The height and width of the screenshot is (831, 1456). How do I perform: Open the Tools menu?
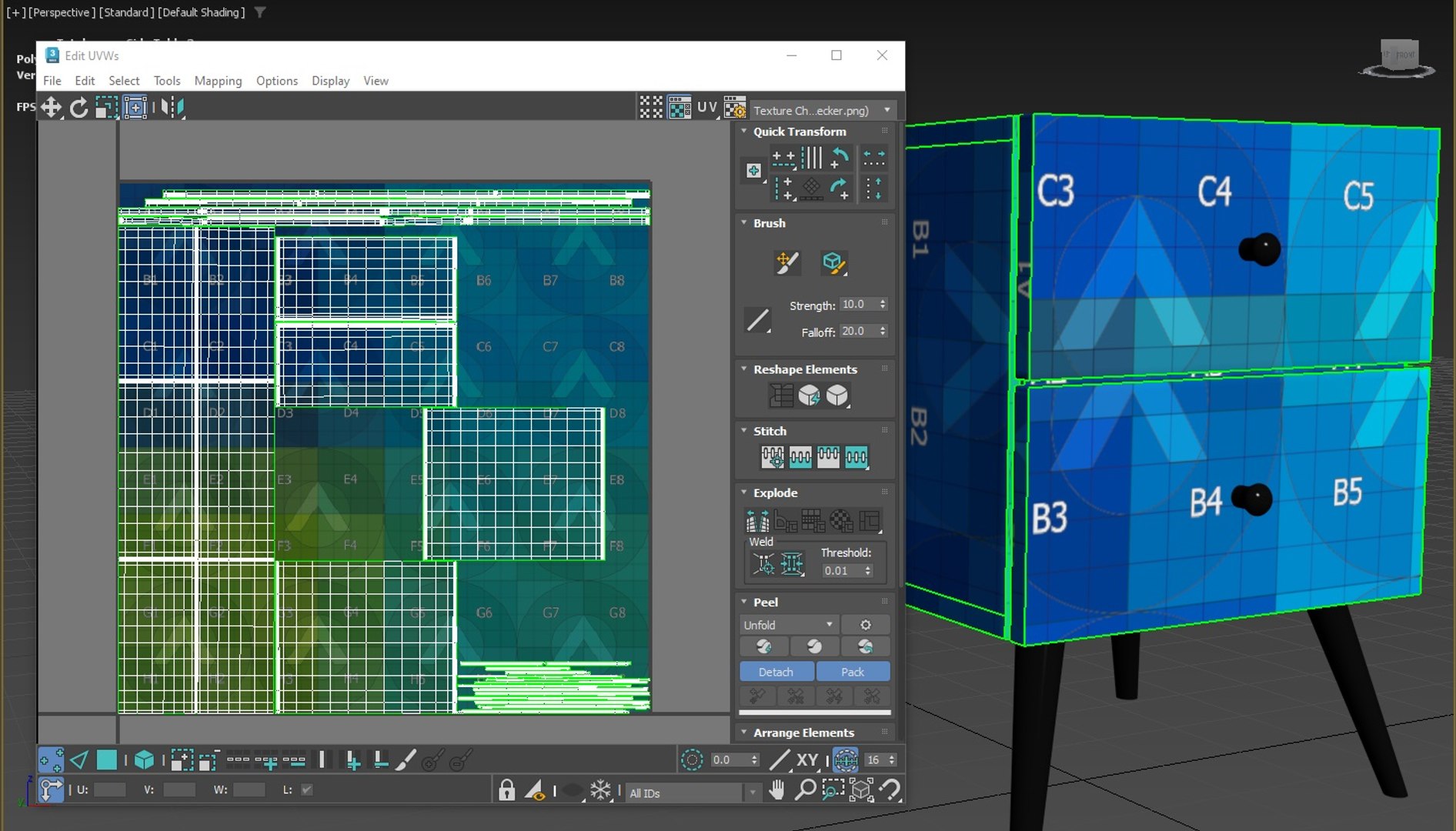166,81
